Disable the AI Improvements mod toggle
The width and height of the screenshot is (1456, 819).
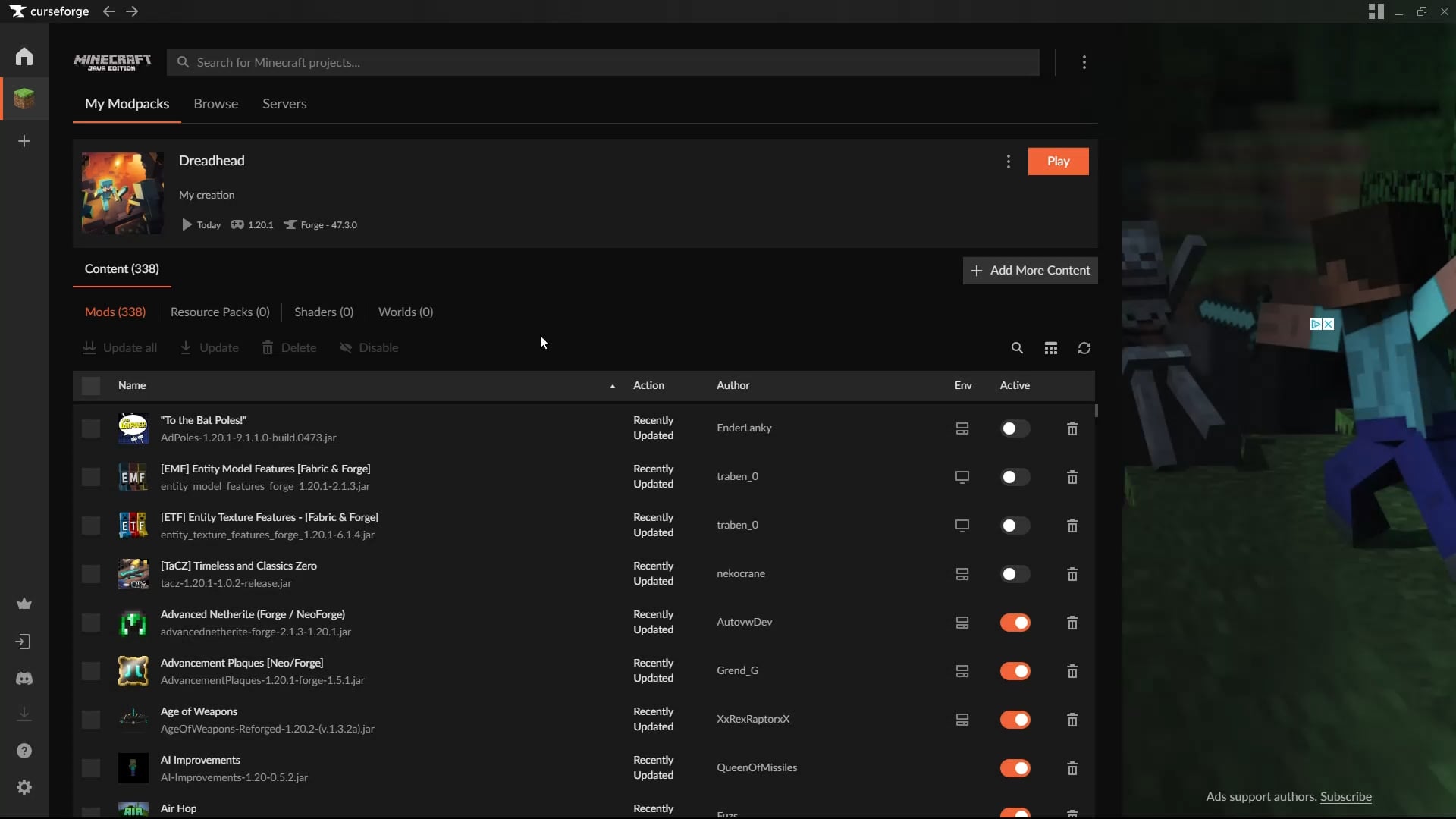pyautogui.click(x=1015, y=768)
